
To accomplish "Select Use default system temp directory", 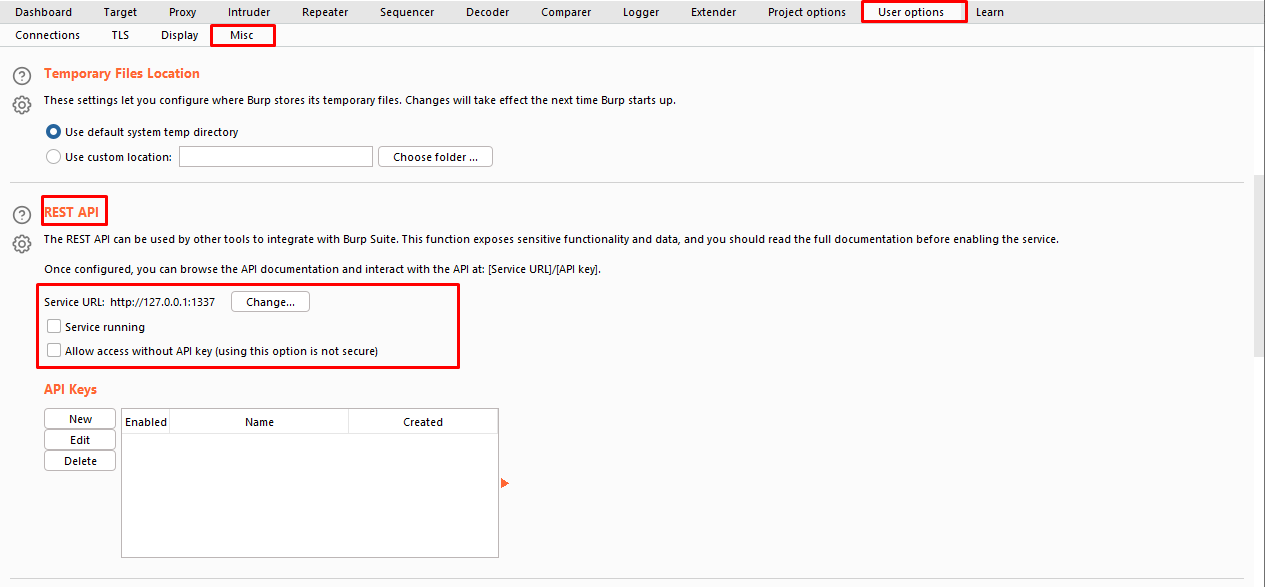I will [x=54, y=131].
